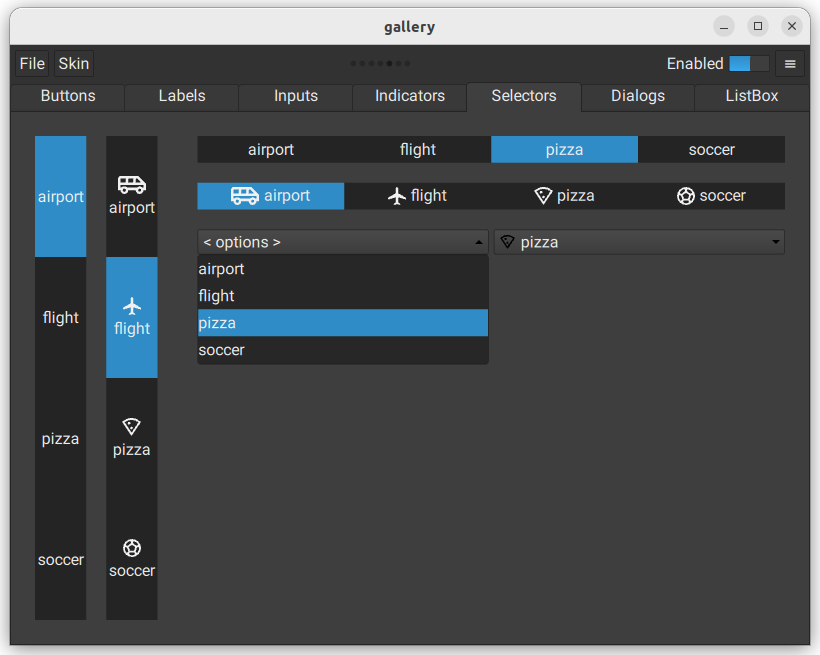The height and width of the screenshot is (655, 820).
Task: Select flight in the vertical text-only bar
Action: 61,318
